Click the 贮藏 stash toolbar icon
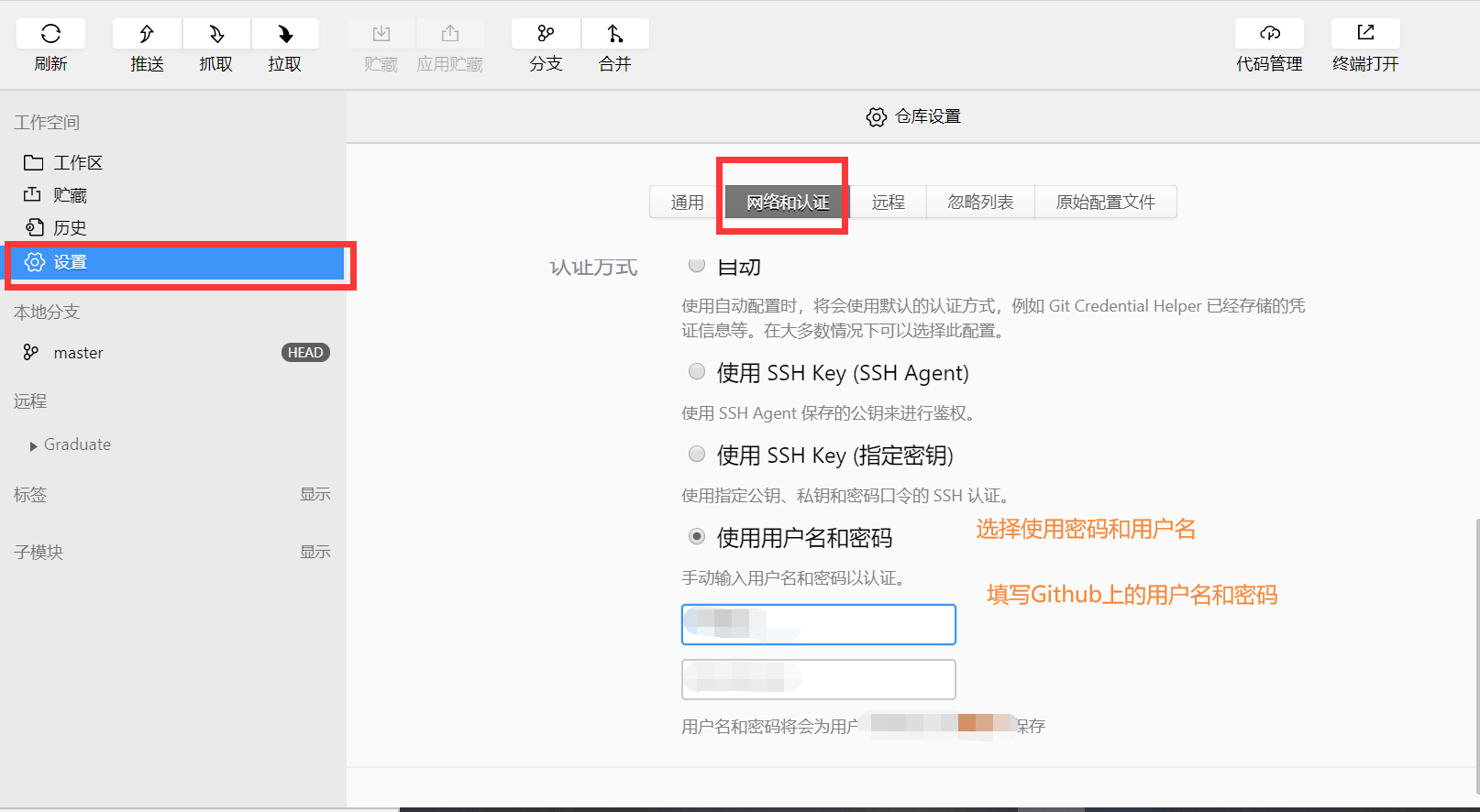The image size is (1480, 812). pos(381,34)
